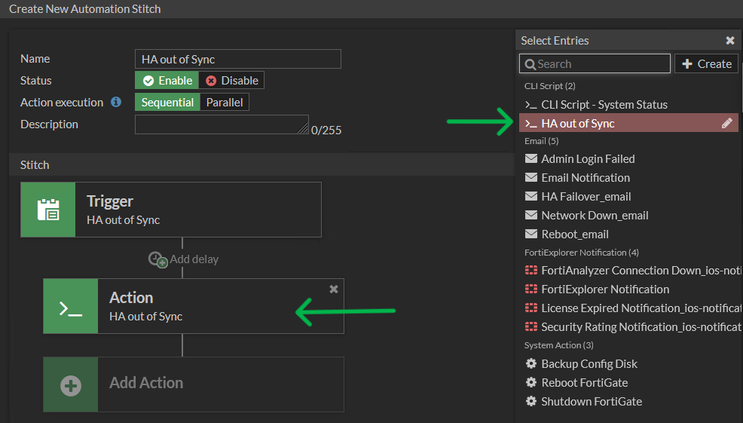Set Status to Enable
The image size is (743, 423).
click(167, 81)
